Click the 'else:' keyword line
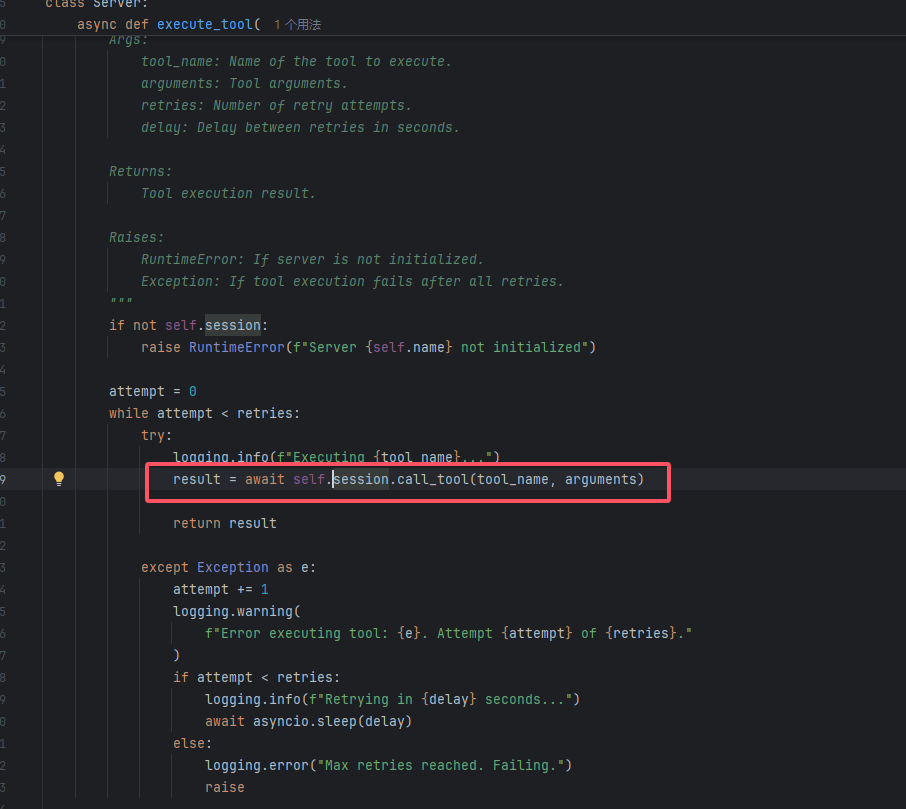Screen dimensions: 906x809 [x=192, y=743]
